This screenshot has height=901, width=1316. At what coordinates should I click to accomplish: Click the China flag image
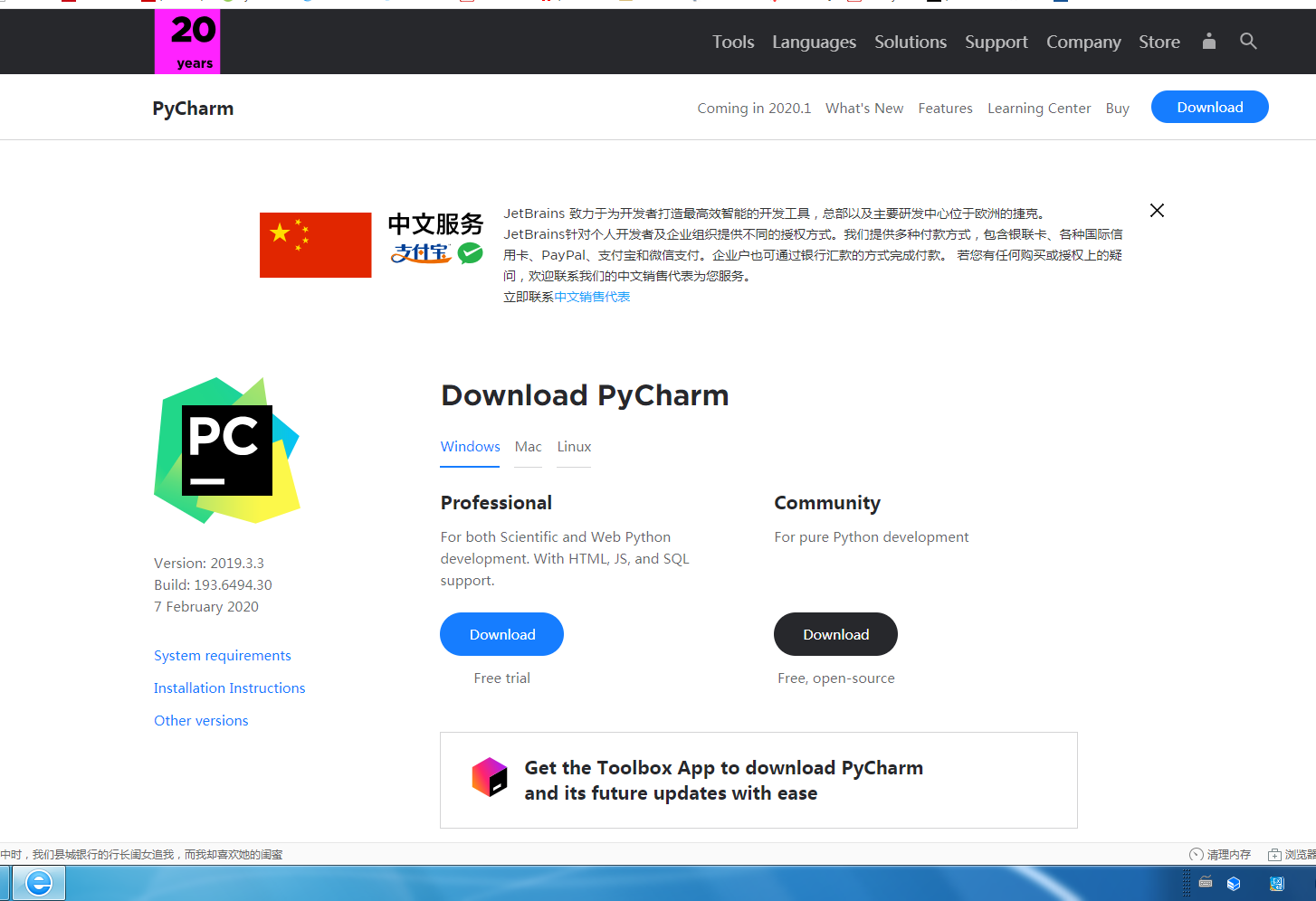pyautogui.click(x=315, y=245)
